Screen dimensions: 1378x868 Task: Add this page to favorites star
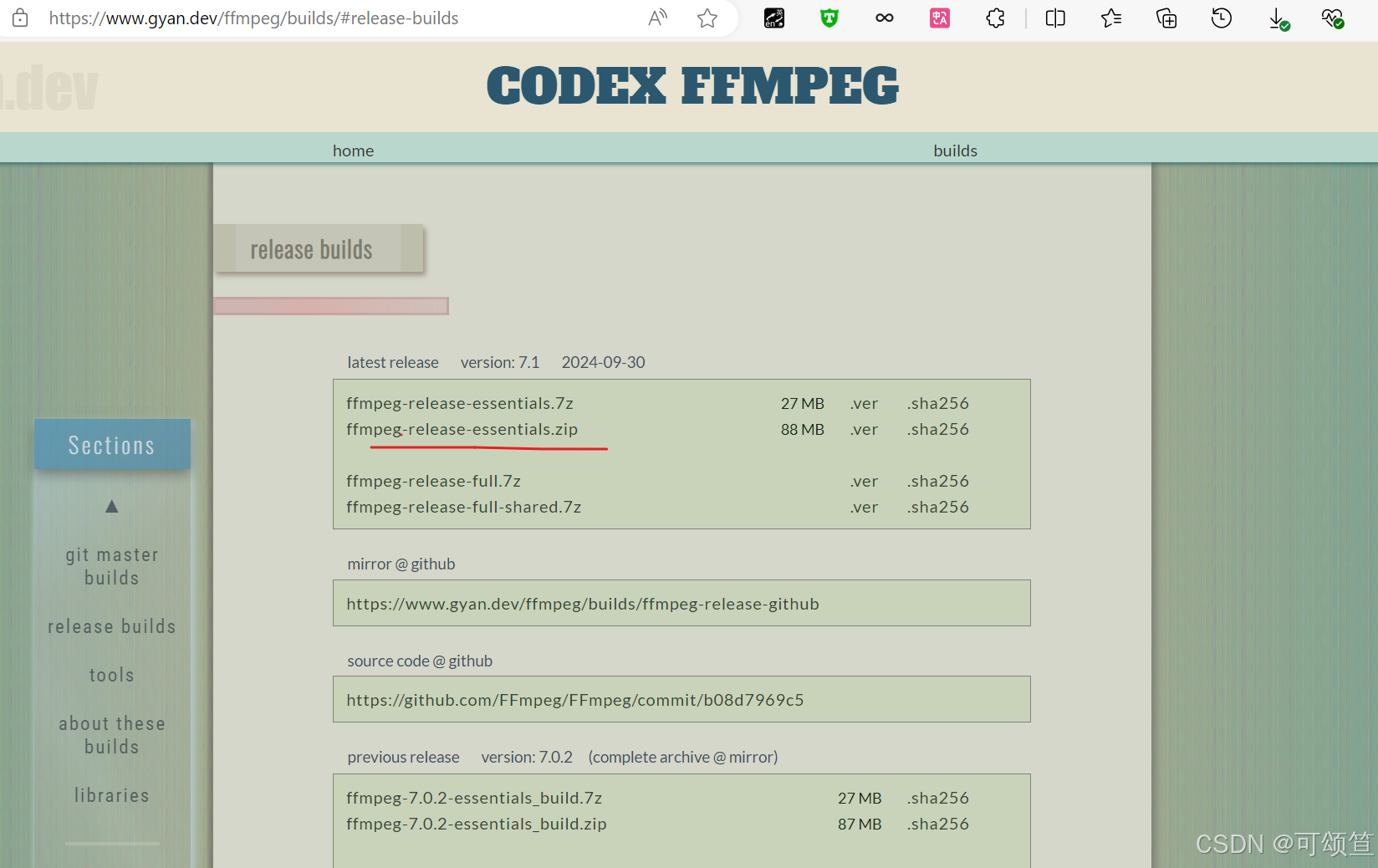(x=707, y=18)
